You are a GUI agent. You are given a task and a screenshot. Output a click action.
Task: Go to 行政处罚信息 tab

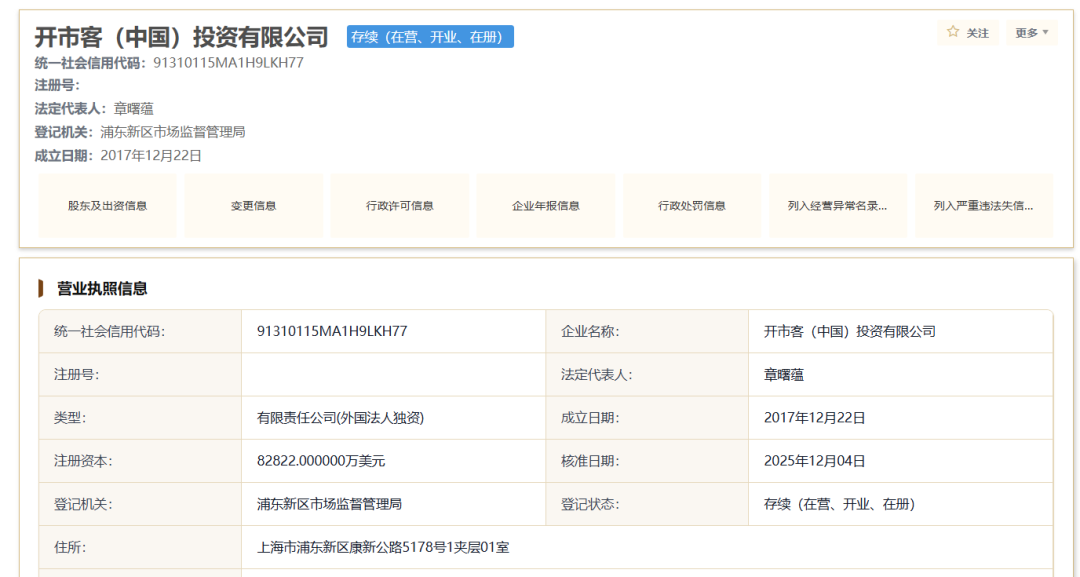click(692, 206)
